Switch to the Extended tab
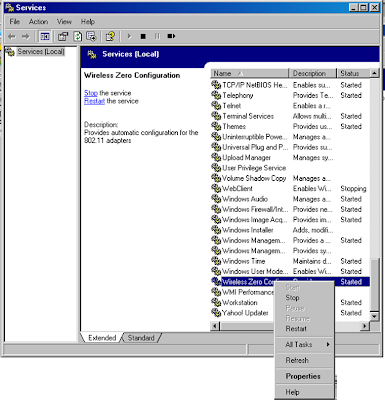Image resolution: width=385 pixels, height=400 pixels. coord(102,338)
